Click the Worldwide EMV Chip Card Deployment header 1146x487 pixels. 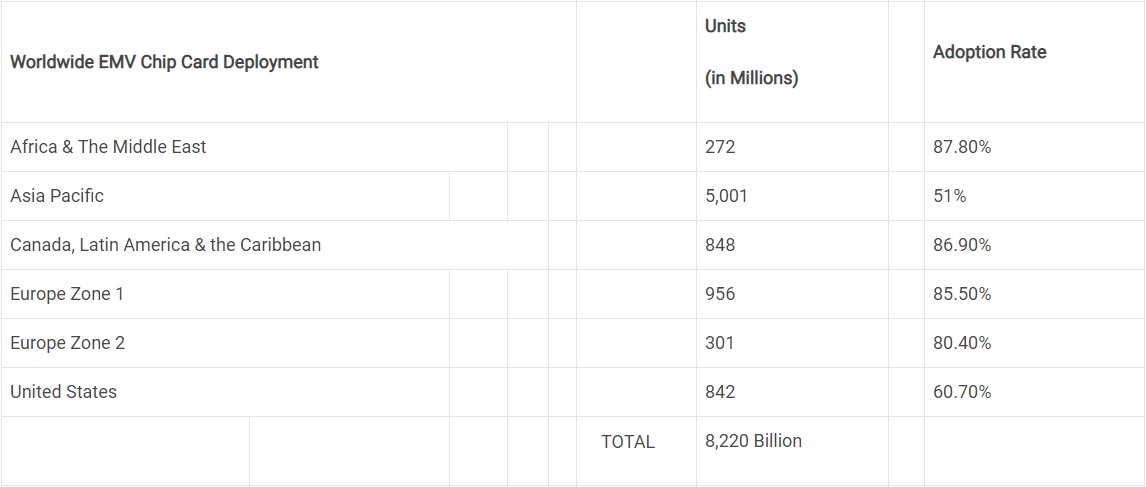[x=164, y=62]
